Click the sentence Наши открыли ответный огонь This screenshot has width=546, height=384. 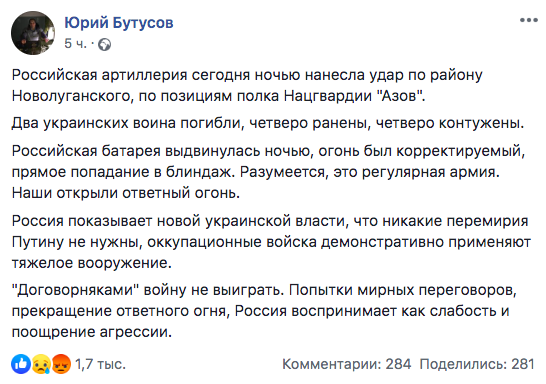click(x=126, y=193)
